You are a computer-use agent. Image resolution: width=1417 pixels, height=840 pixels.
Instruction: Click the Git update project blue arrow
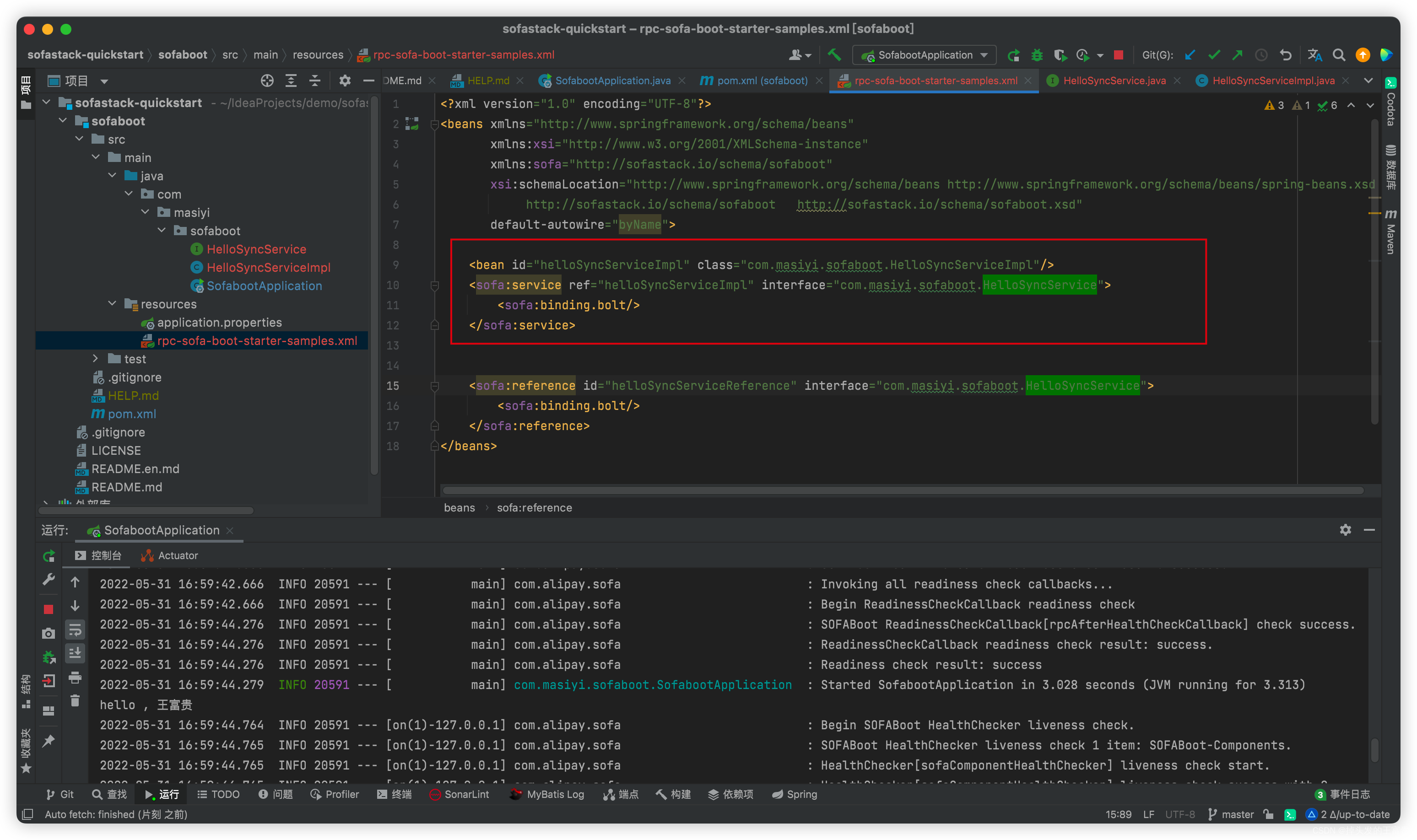(x=1190, y=55)
